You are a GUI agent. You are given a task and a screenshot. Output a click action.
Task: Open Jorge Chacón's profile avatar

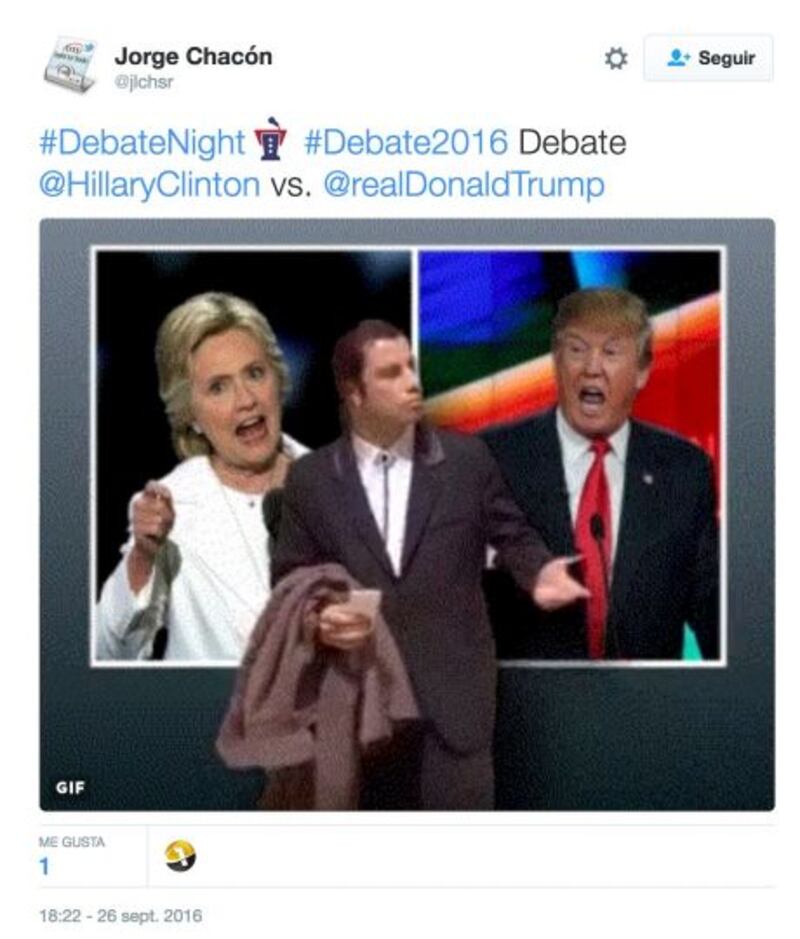coord(70,65)
